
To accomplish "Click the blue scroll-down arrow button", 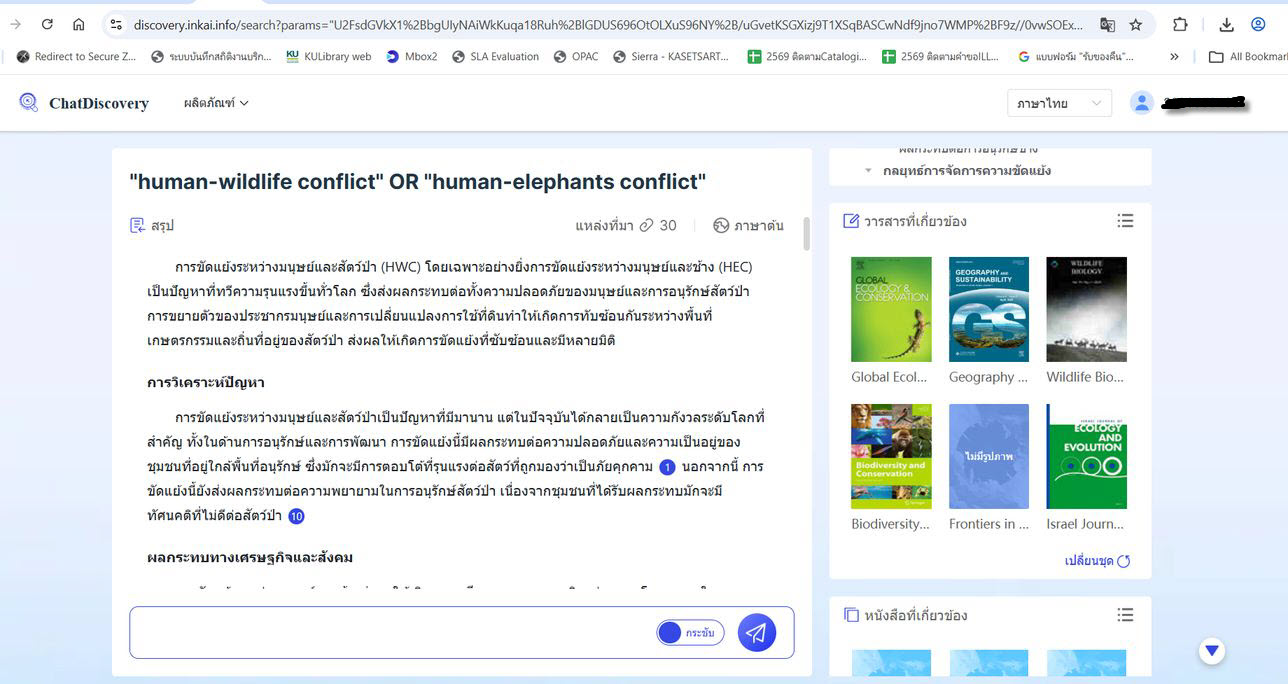I will [x=1212, y=651].
